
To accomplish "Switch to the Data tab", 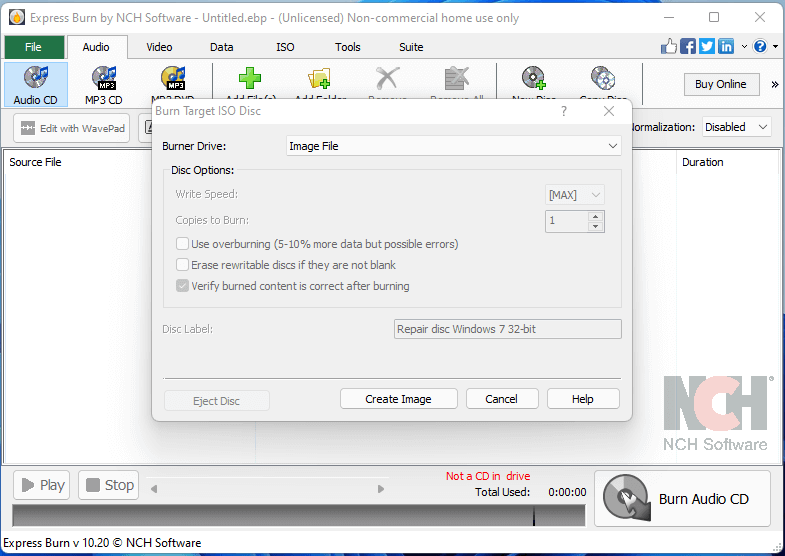I will tap(222, 47).
